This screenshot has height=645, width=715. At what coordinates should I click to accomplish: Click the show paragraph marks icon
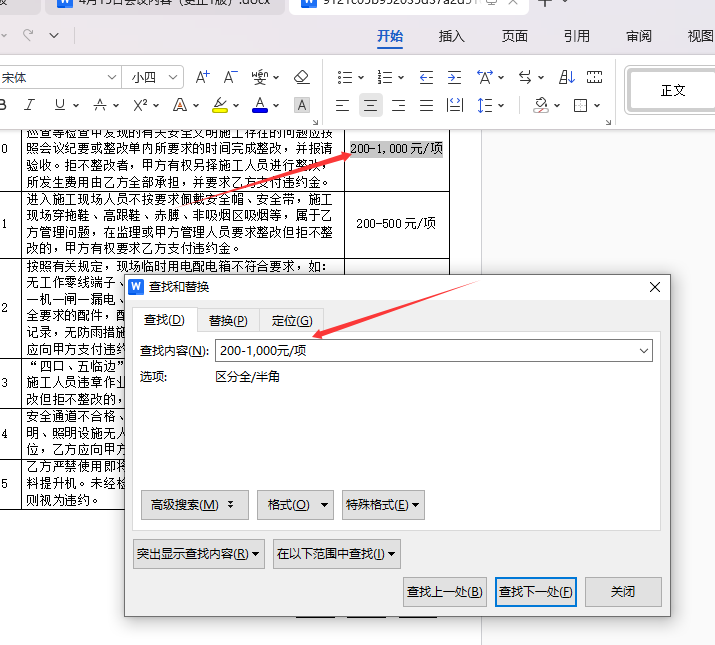[x=595, y=77]
